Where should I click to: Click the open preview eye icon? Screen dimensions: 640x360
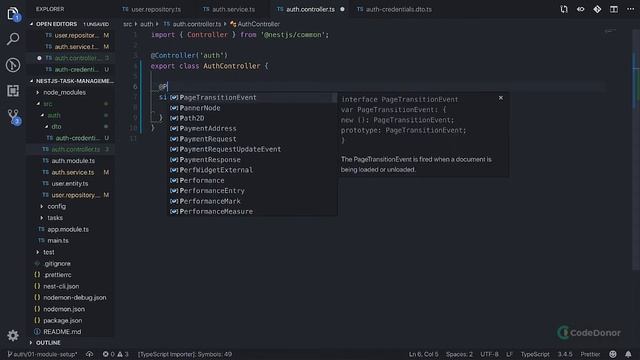pos(580,9)
